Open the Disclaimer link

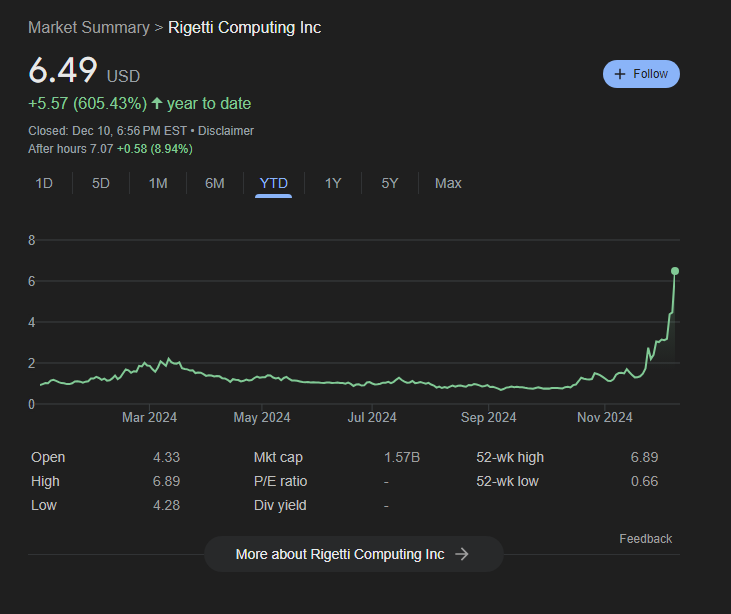click(226, 131)
